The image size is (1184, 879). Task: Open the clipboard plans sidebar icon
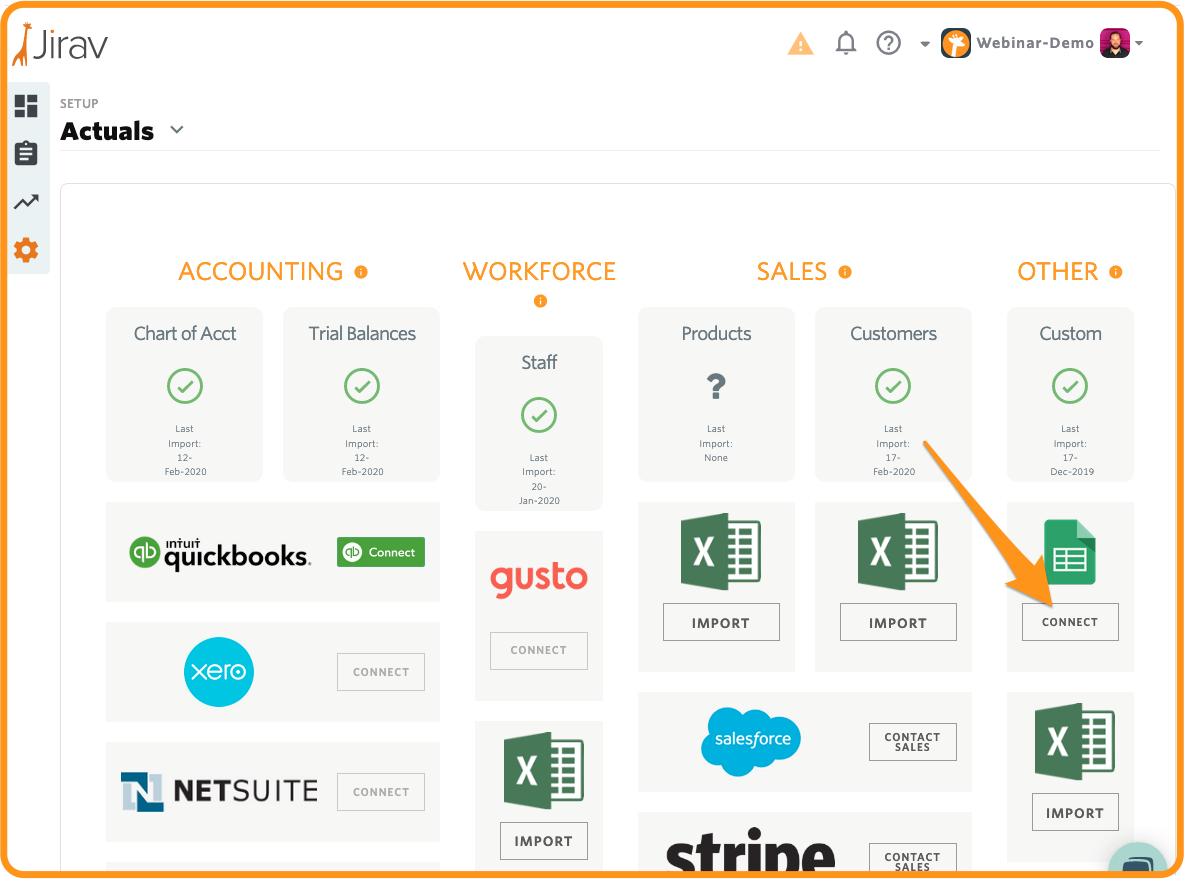26,153
